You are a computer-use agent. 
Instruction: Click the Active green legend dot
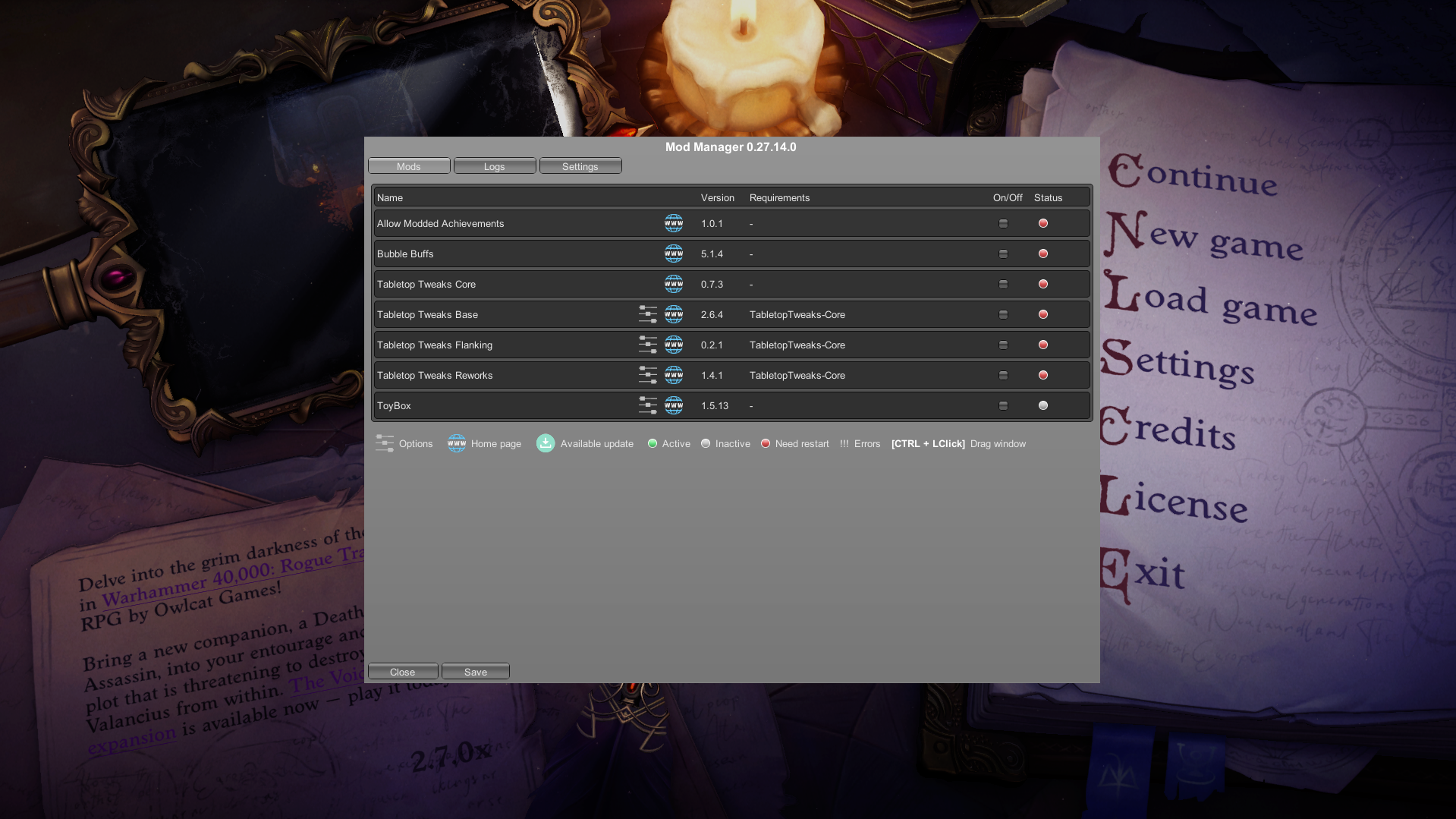coord(653,443)
